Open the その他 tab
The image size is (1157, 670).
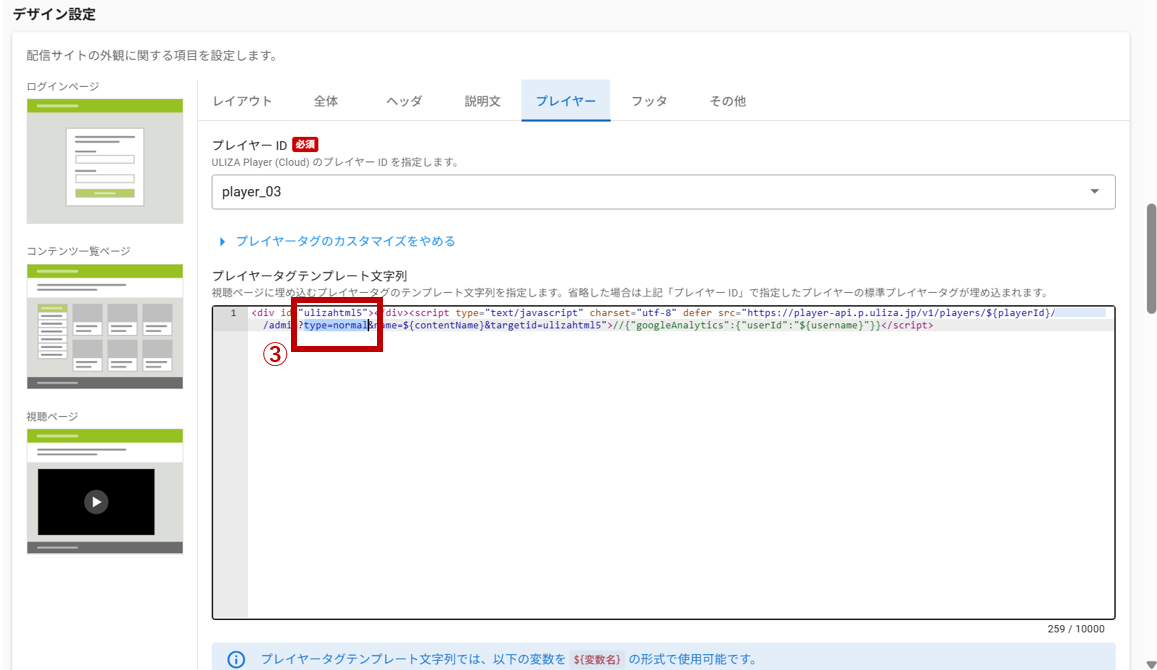728,101
